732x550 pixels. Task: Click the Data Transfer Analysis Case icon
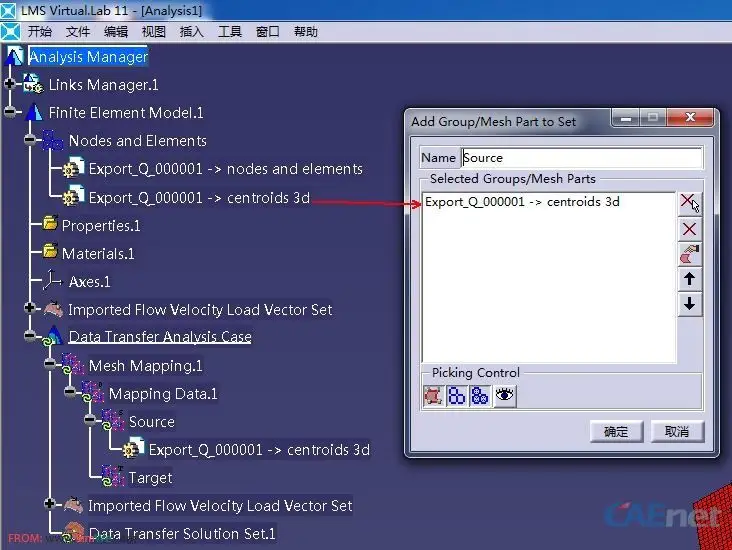pyautogui.click(x=52, y=336)
